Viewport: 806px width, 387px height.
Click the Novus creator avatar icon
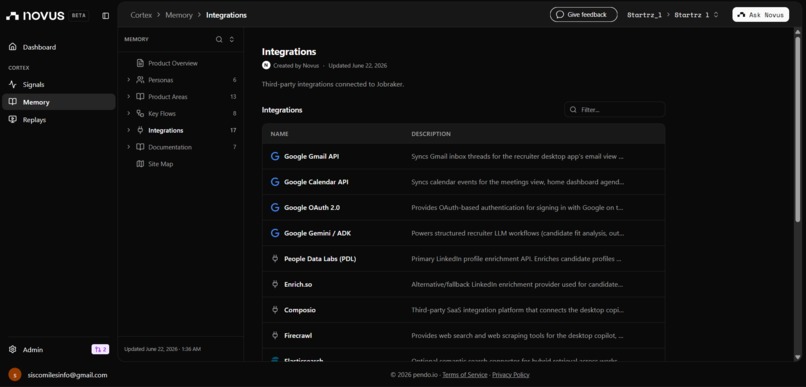pos(266,65)
